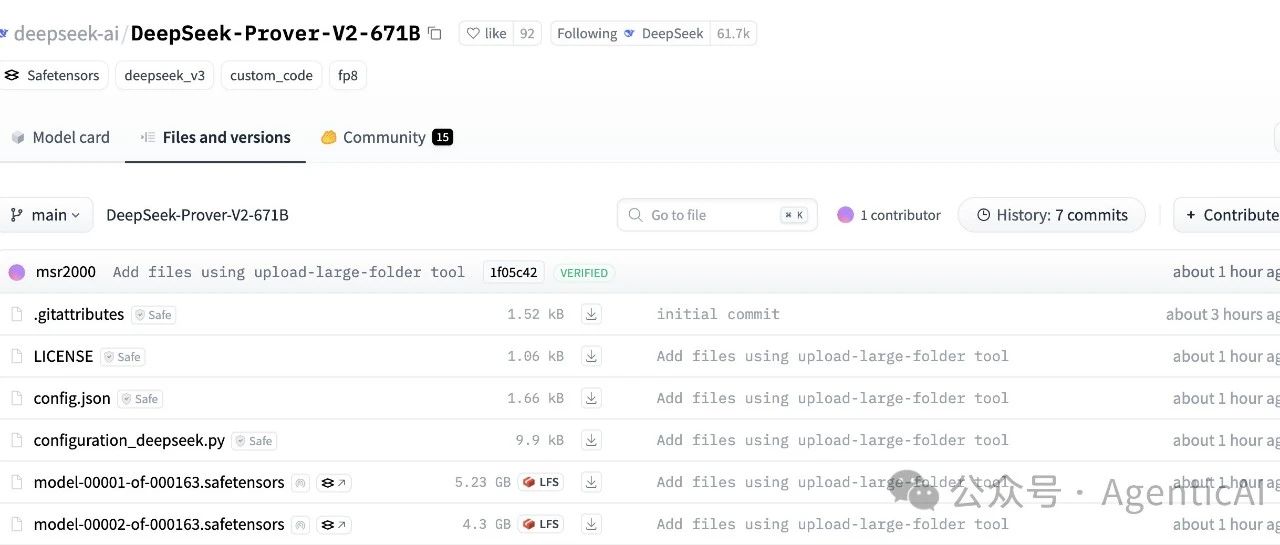The width and height of the screenshot is (1280, 545).
Task: Open commit hash 1f05c42
Action: pos(513,272)
